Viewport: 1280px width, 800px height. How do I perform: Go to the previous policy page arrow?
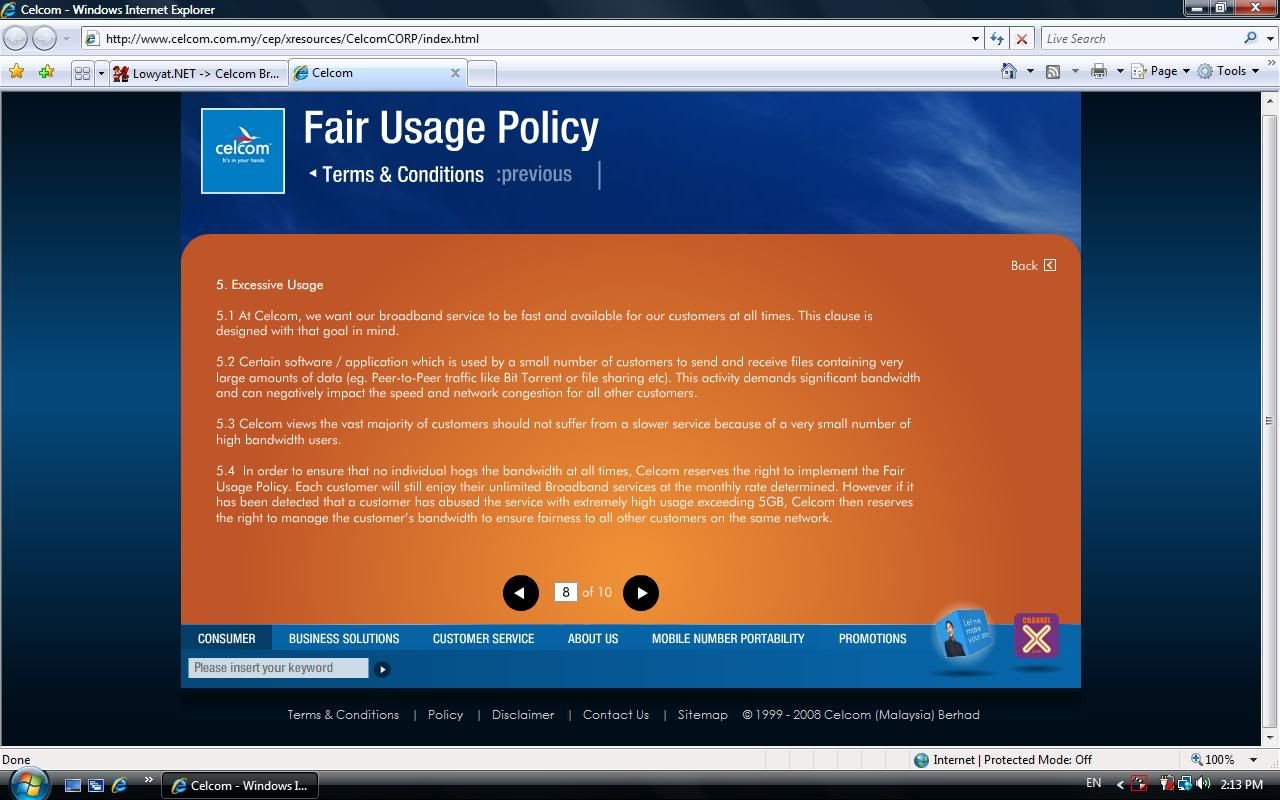tap(520, 593)
